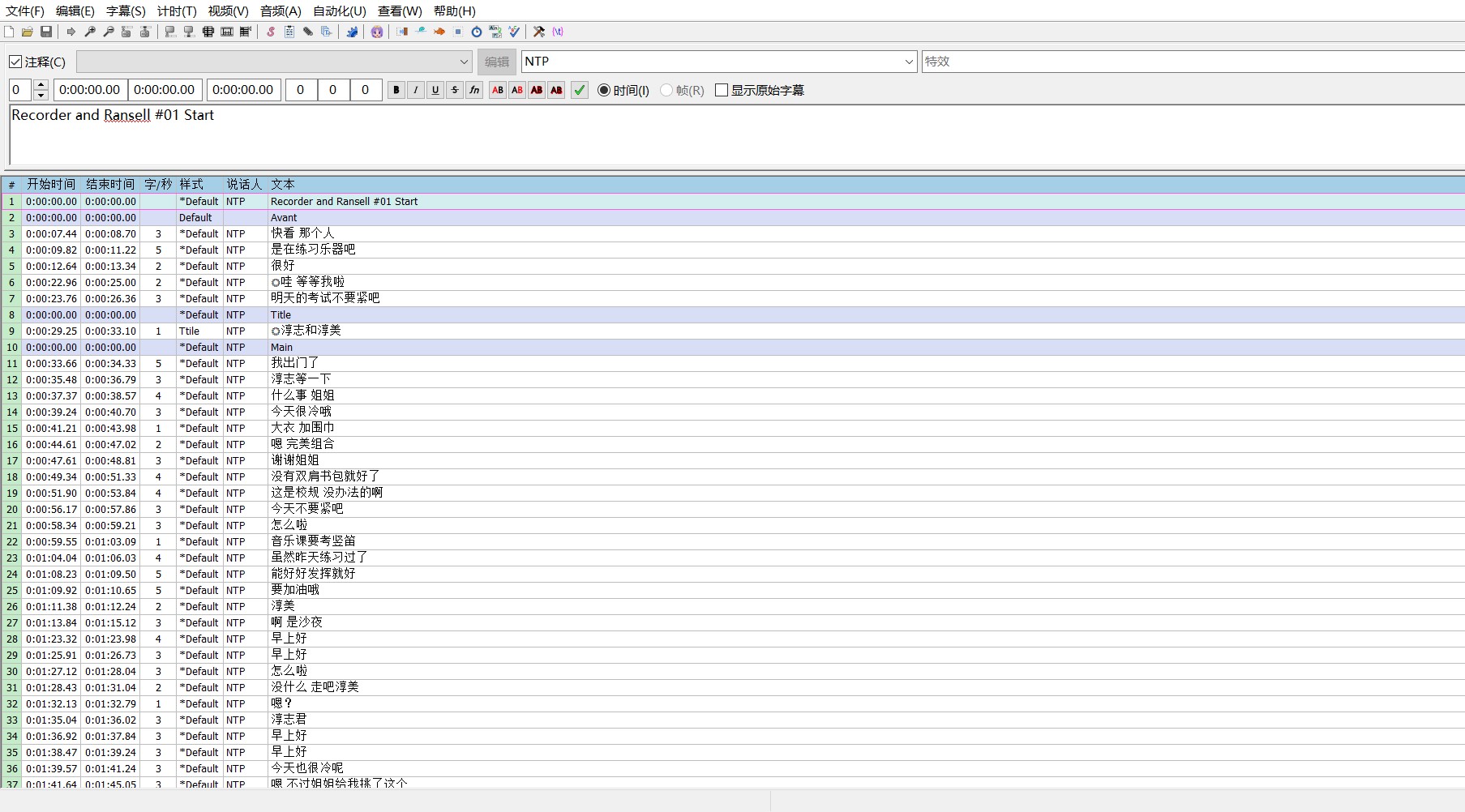Screen dimensions: 1465x812
Task: Toggle italics with the I button
Action: click(416, 90)
